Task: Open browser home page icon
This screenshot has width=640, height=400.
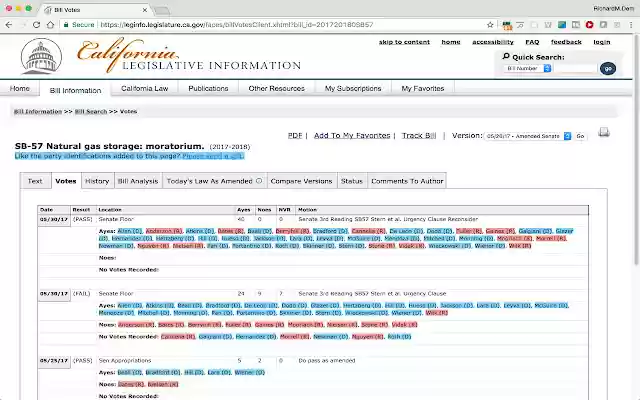Action: point(50,25)
